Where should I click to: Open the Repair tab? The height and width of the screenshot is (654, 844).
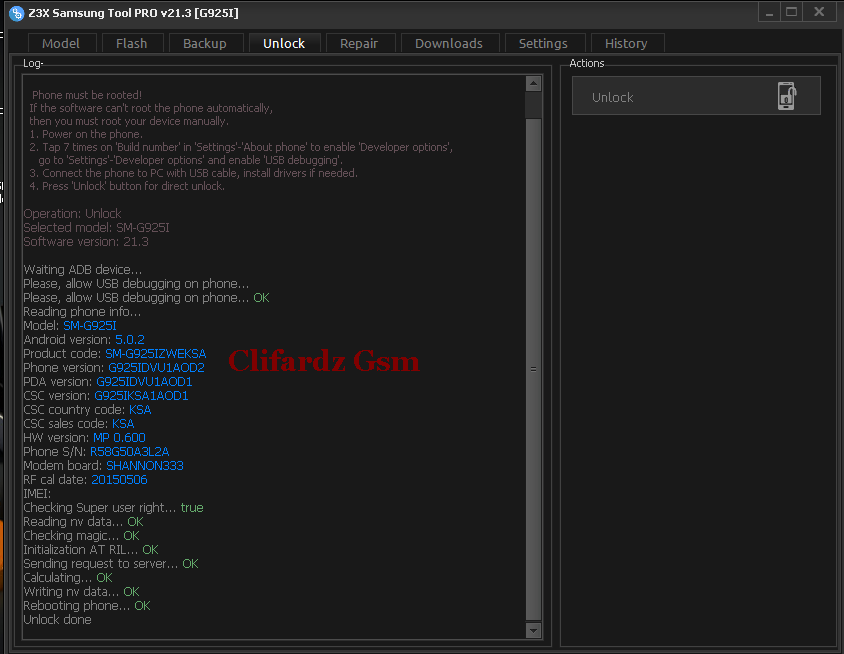(x=359, y=43)
